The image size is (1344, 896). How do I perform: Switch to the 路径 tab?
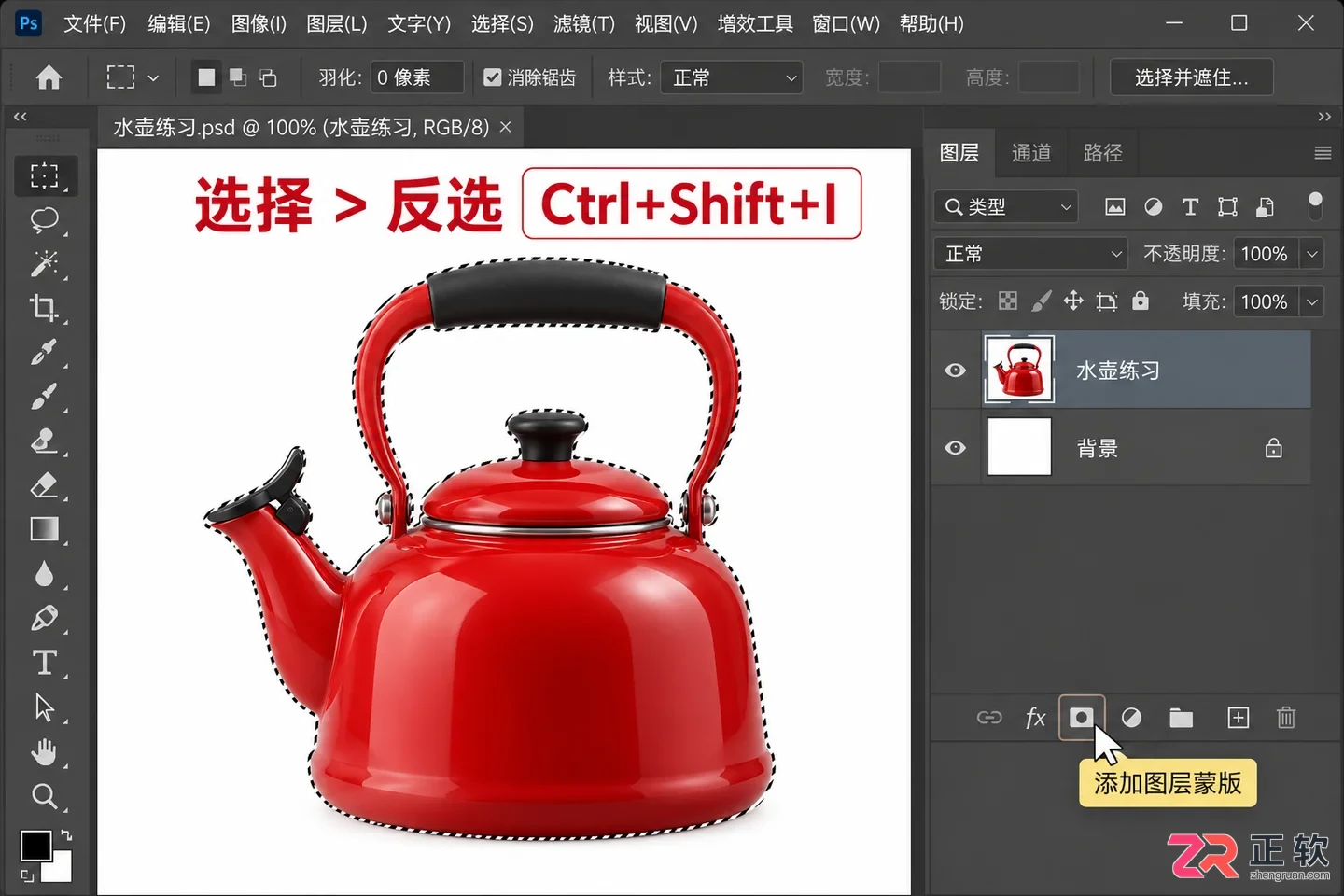click(1102, 153)
